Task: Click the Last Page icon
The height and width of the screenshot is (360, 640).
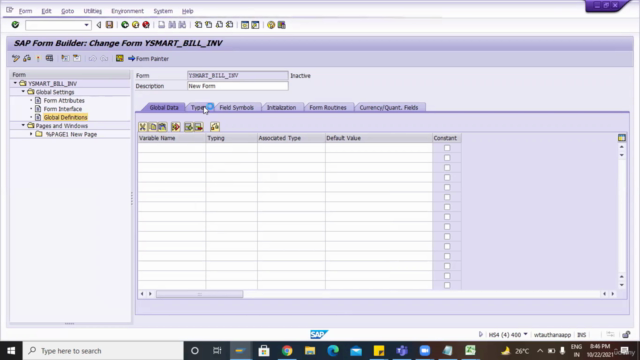Action: click(229, 25)
